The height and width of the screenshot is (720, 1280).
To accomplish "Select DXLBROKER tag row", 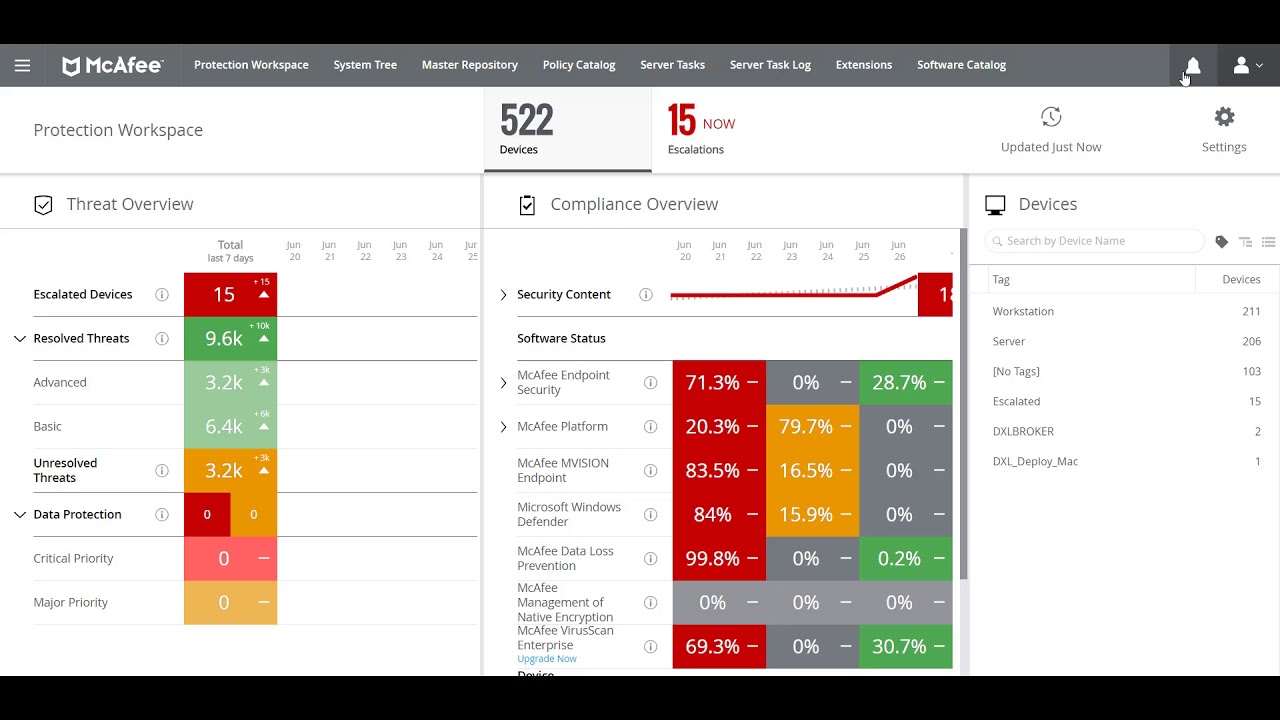I will 1127,431.
